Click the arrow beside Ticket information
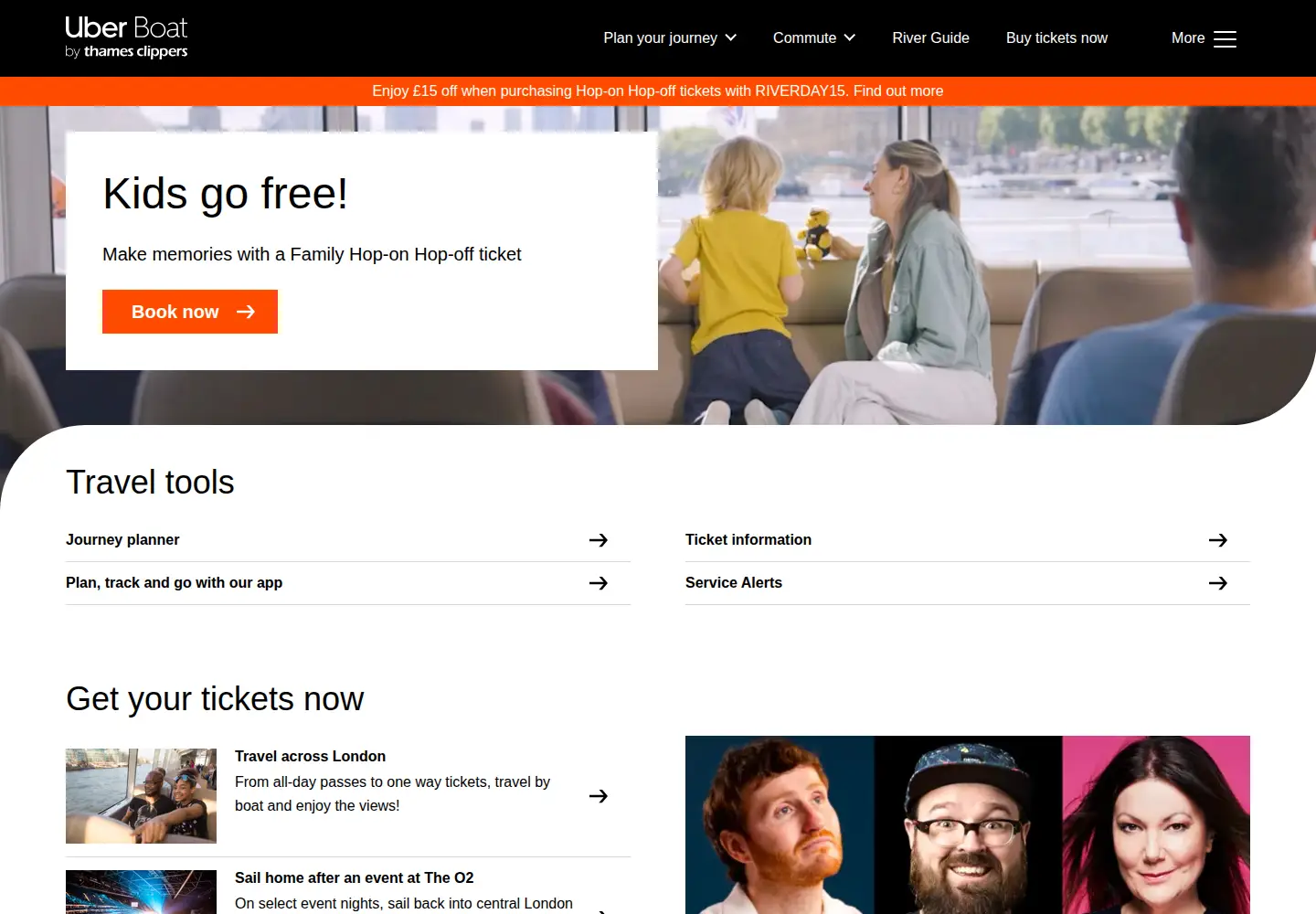The image size is (1316, 914). (1218, 540)
